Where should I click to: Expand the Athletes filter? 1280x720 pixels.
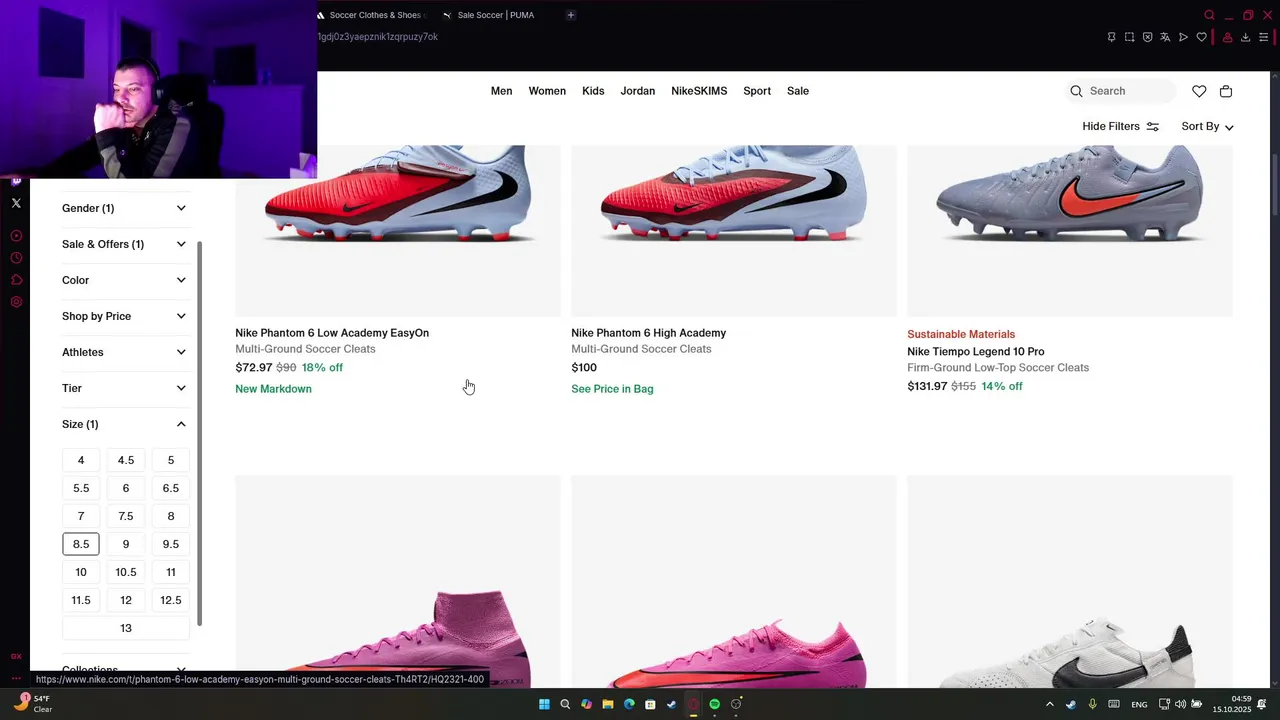[124, 352]
